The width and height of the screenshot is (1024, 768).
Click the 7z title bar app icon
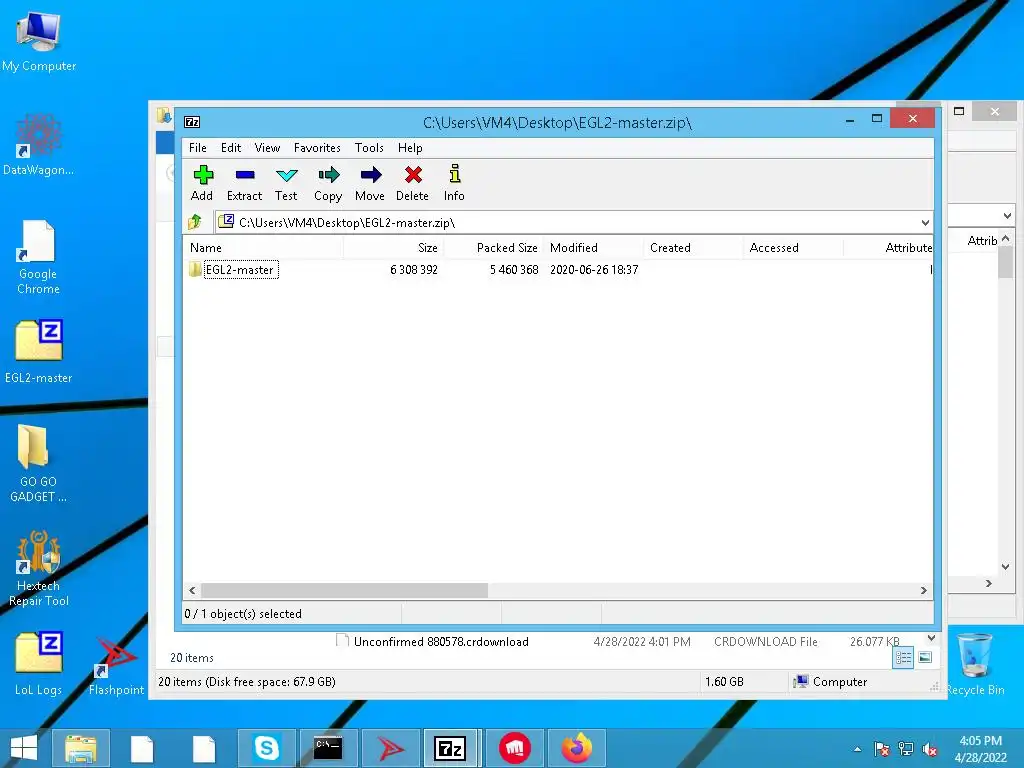coord(192,122)
